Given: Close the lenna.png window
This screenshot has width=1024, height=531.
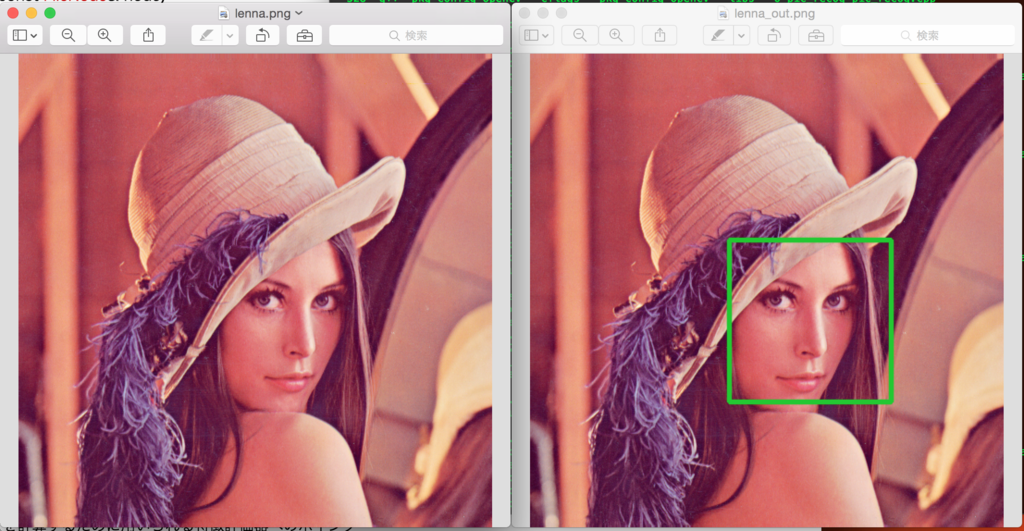Looking at the screenshot, I should (x=12, y=13).
